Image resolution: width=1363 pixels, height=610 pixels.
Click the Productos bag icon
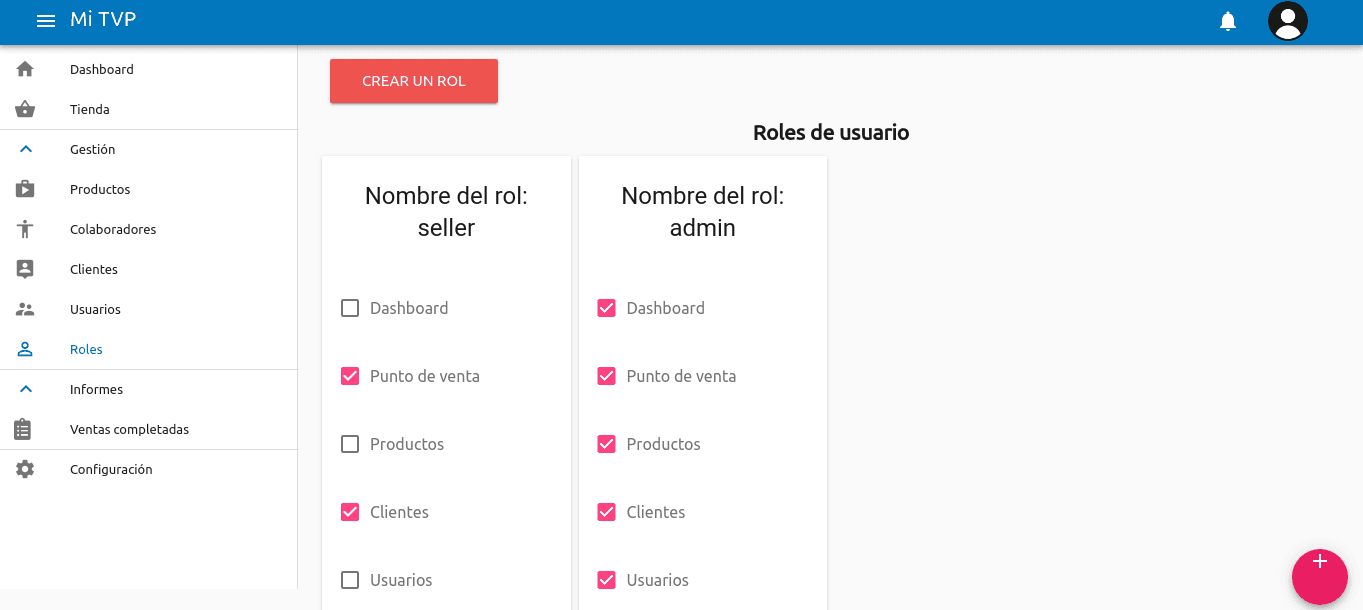point(25,189)
